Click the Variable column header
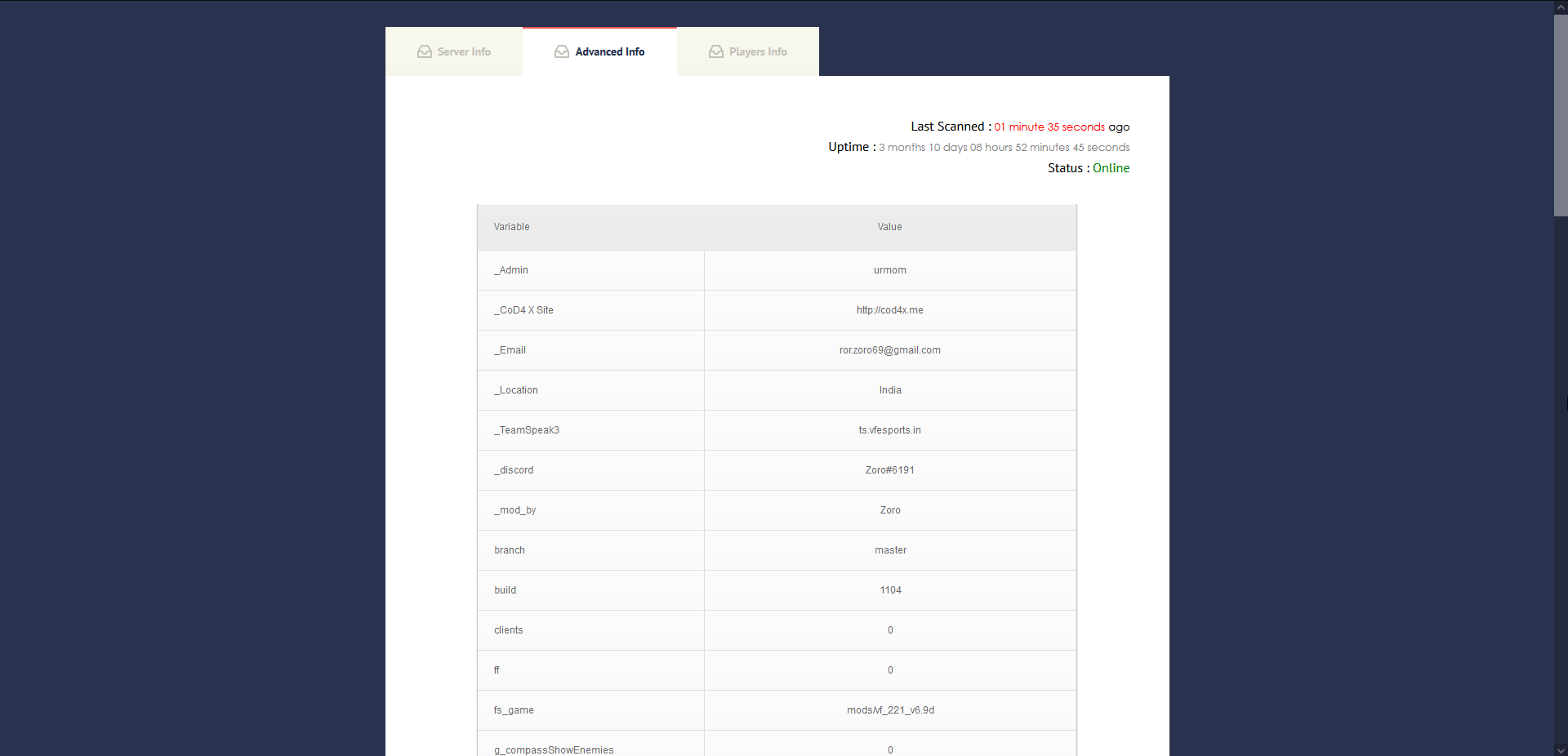1568x756 pixels. pos(512,227)
